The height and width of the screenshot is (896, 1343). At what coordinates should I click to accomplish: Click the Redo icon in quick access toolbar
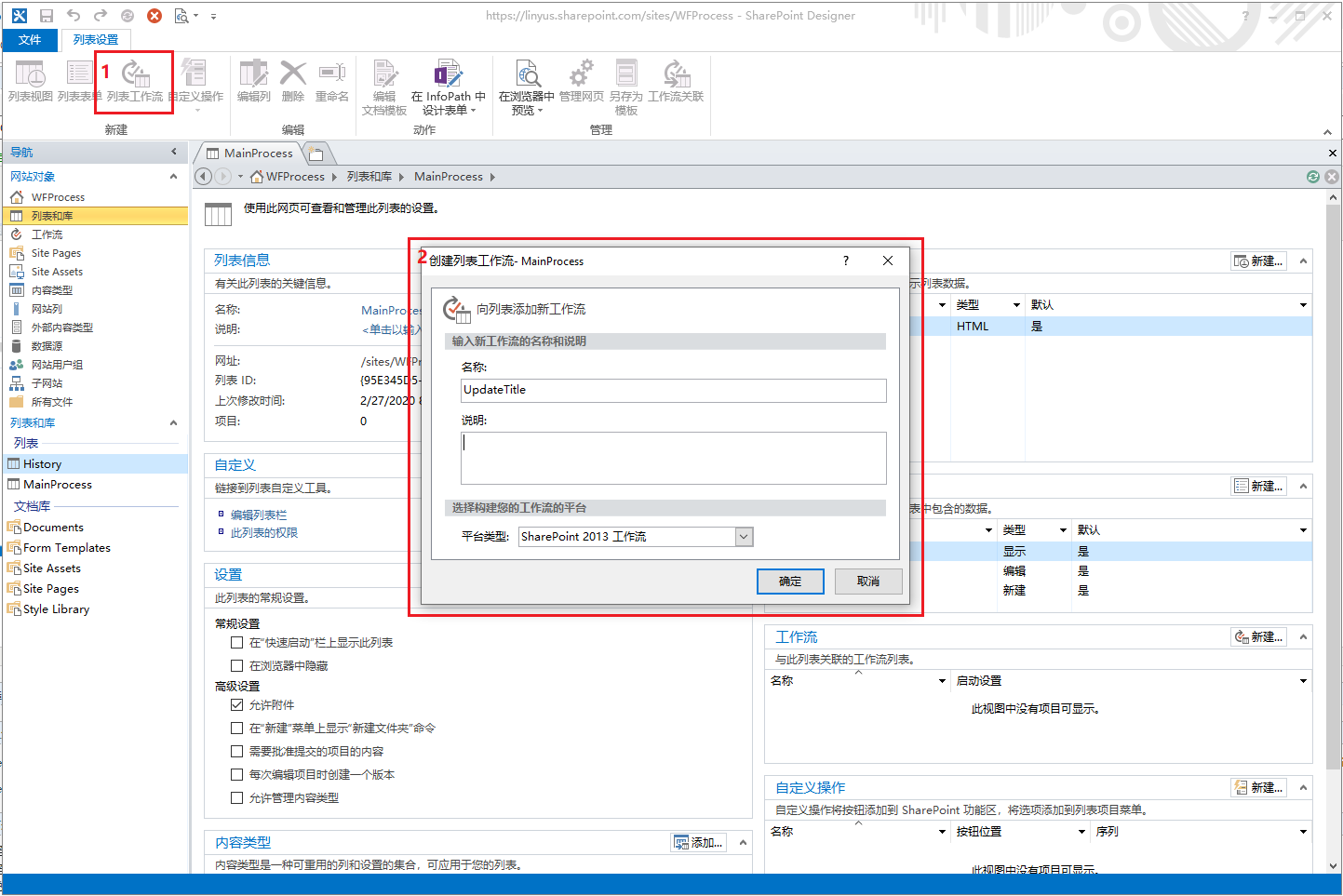tap(101, 16)
